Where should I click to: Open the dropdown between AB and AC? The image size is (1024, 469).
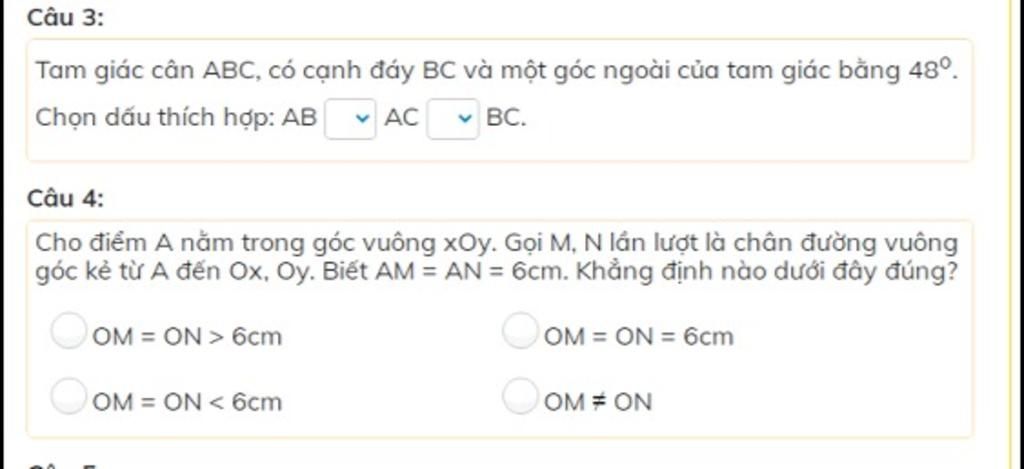350,119
